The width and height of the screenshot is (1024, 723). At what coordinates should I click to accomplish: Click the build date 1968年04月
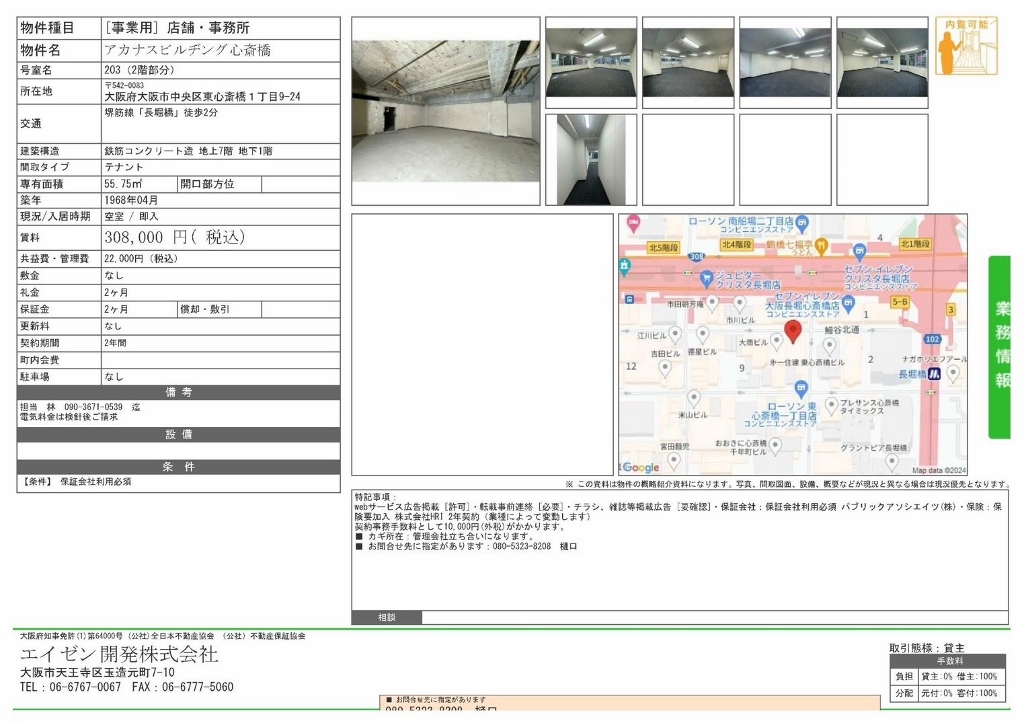pyautogui.click(x=131, y=201)
